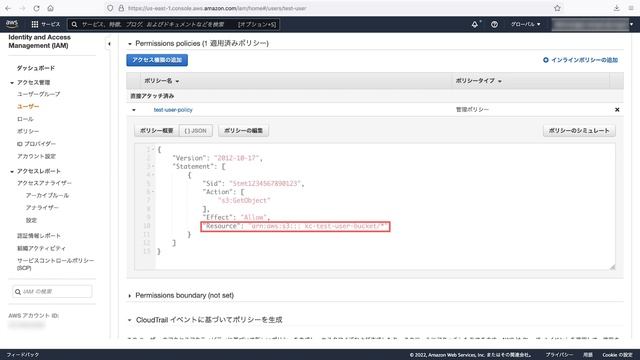Screen dimensions: 640x360
Task: Collapse the アクセス管理 sidebar group
Action: coord(12,83)
